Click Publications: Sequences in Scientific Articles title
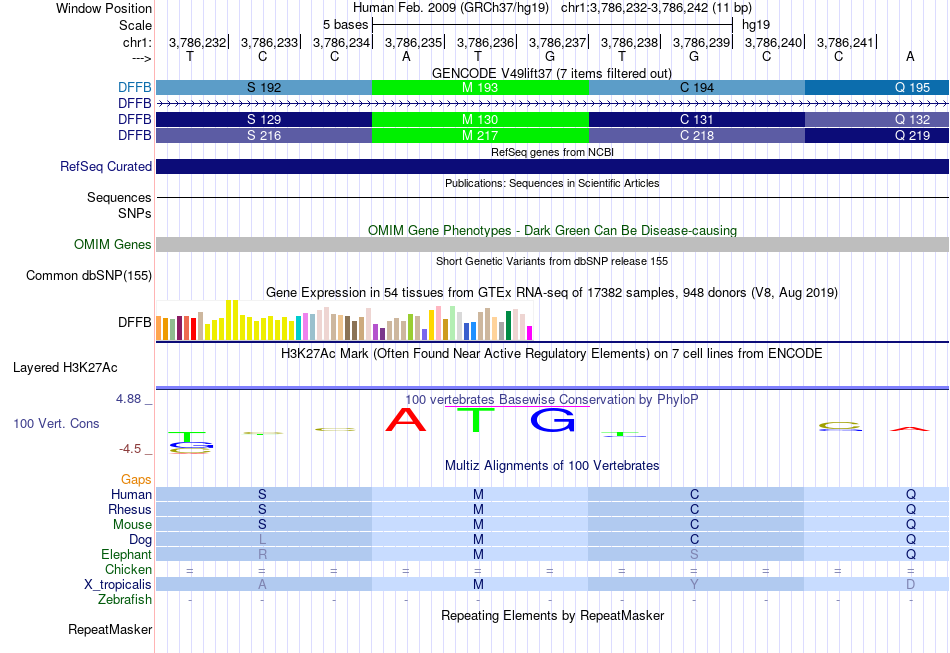The width and height of the screenshot is (950, 653). [552, 183]
